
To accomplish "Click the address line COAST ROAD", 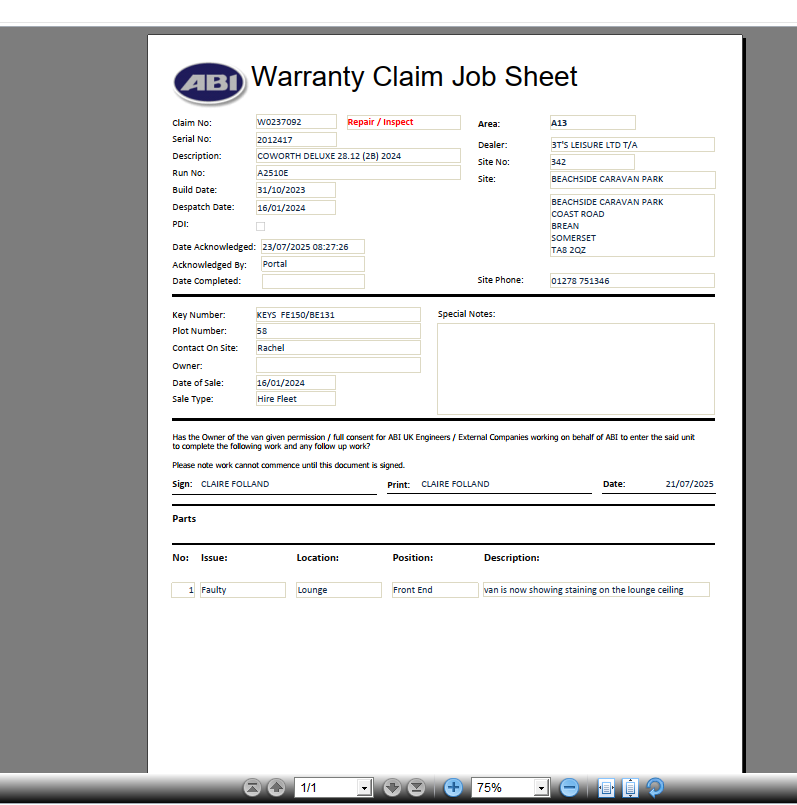I will pos(578,214).
